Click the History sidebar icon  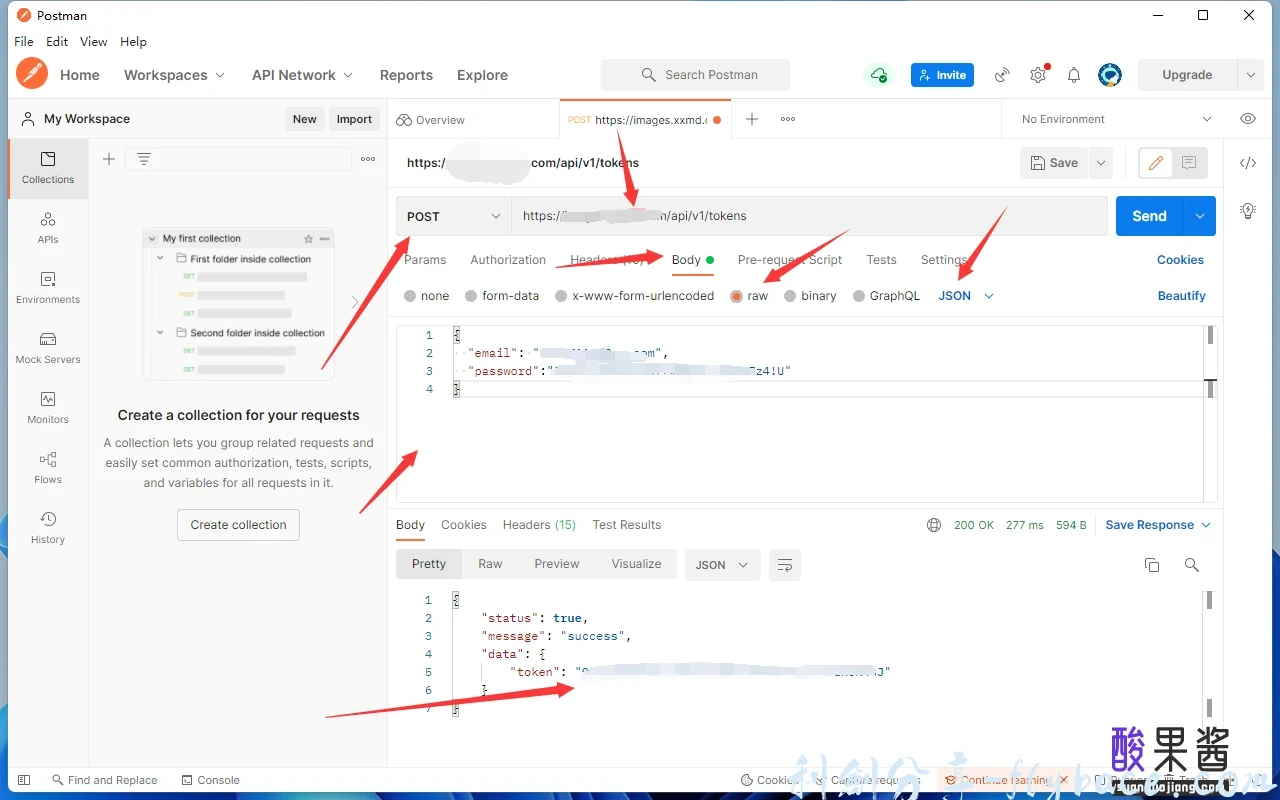tap(48, 527)
